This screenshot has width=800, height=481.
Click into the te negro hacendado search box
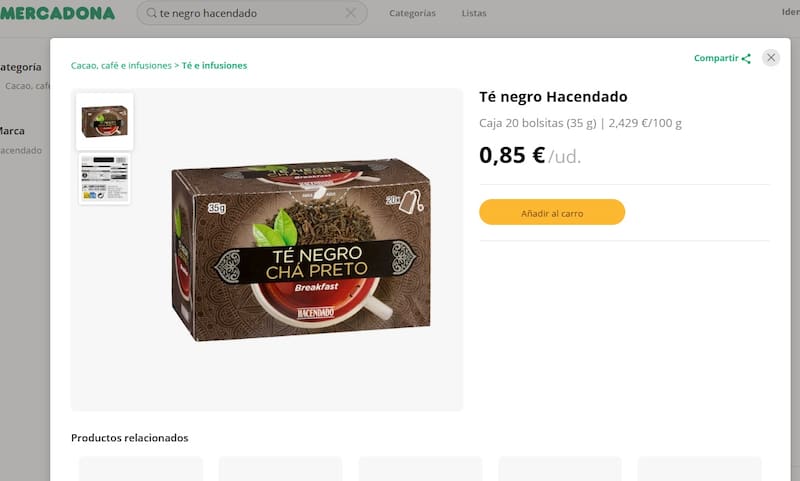pyautogui.click(x=252, y=13)
